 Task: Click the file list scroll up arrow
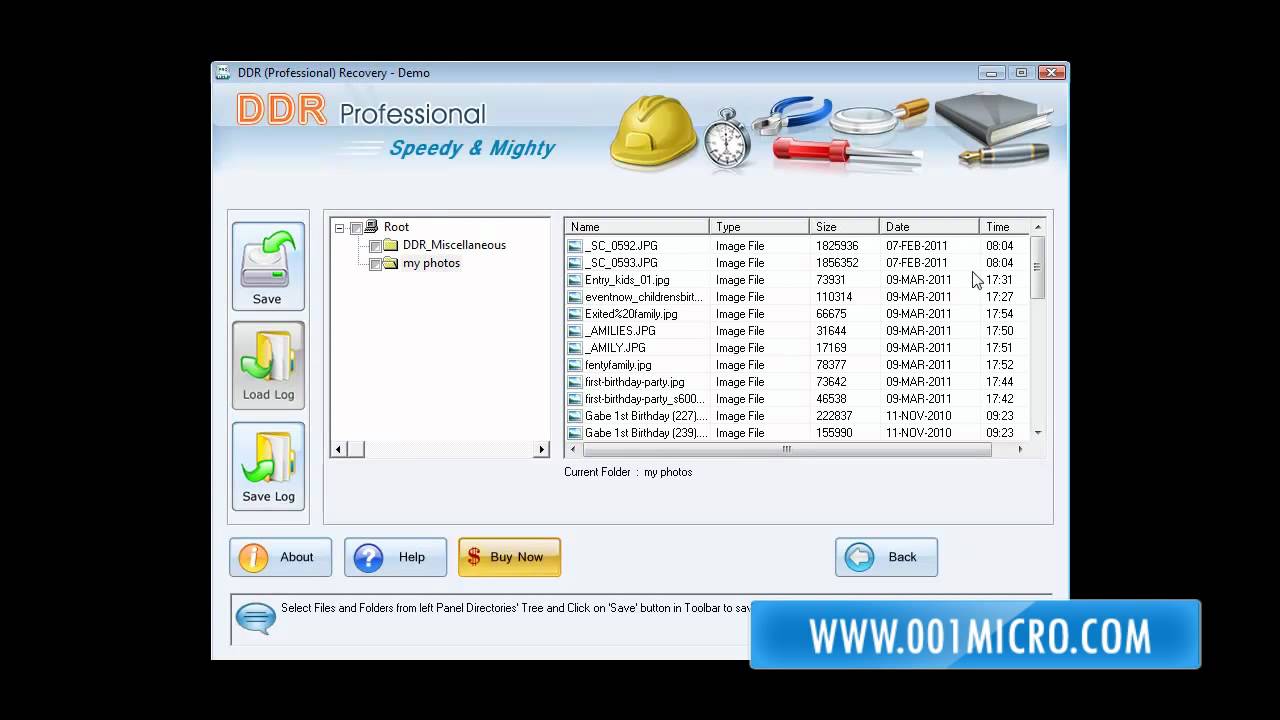tap(1037, 227)
